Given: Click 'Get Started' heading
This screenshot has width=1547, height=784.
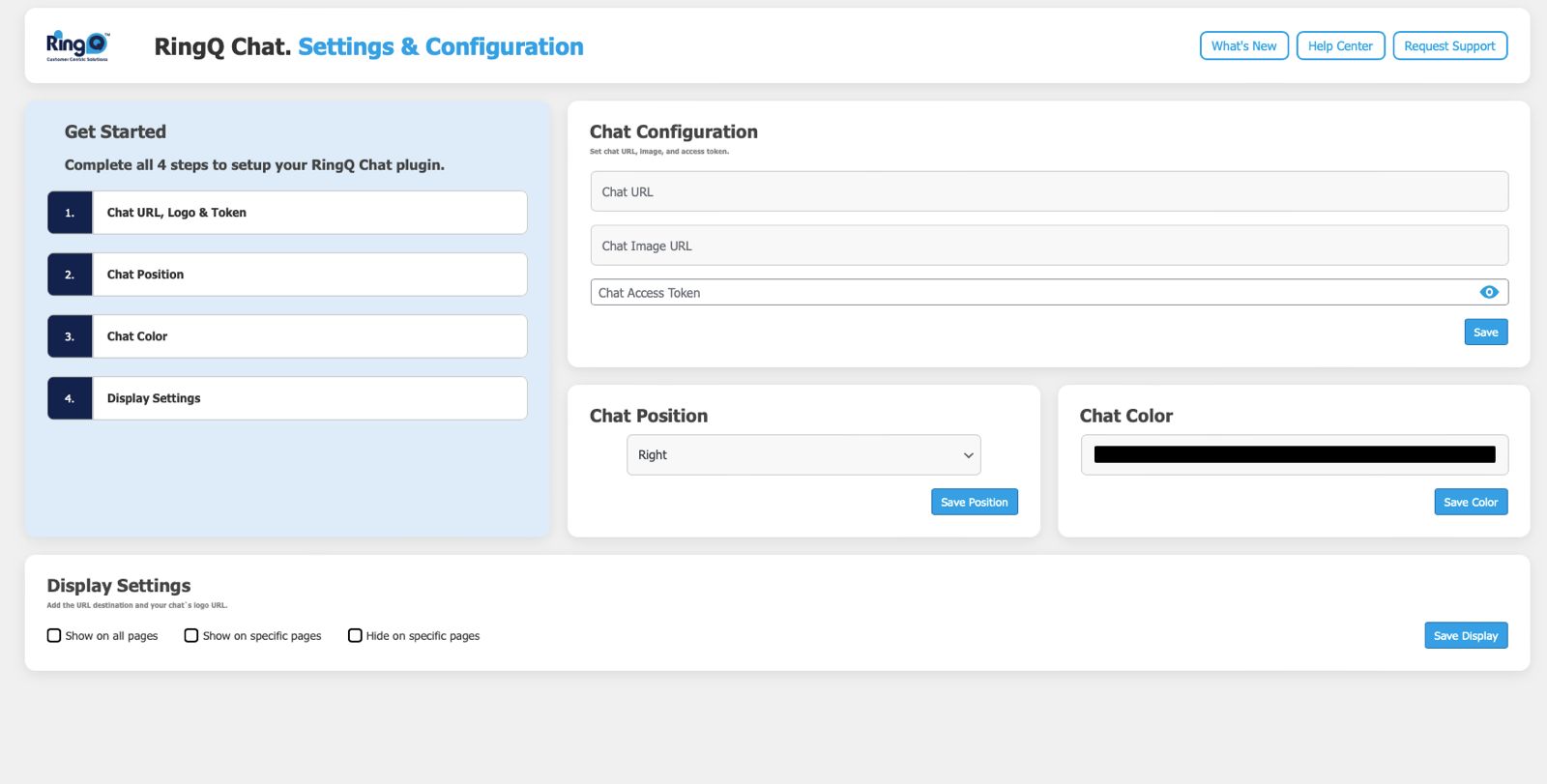Looking at the screenshot, I should pyautogui.click(x=115, y=131).
